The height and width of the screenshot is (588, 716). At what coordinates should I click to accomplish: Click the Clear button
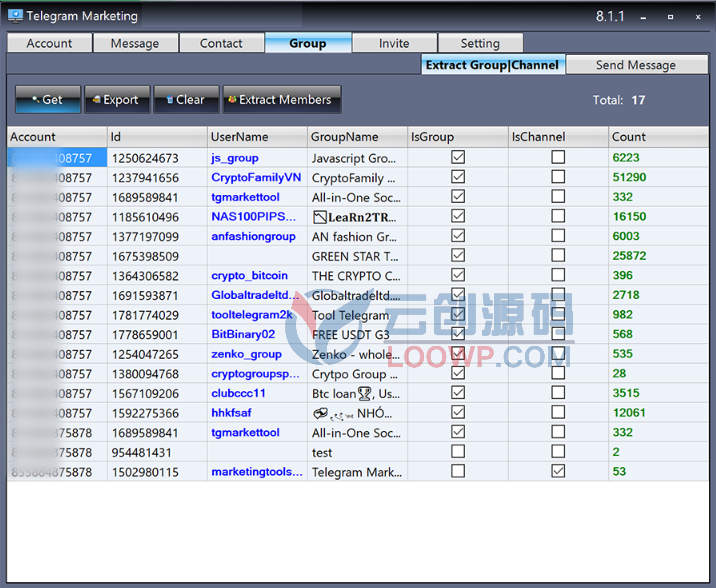(186, 100)
